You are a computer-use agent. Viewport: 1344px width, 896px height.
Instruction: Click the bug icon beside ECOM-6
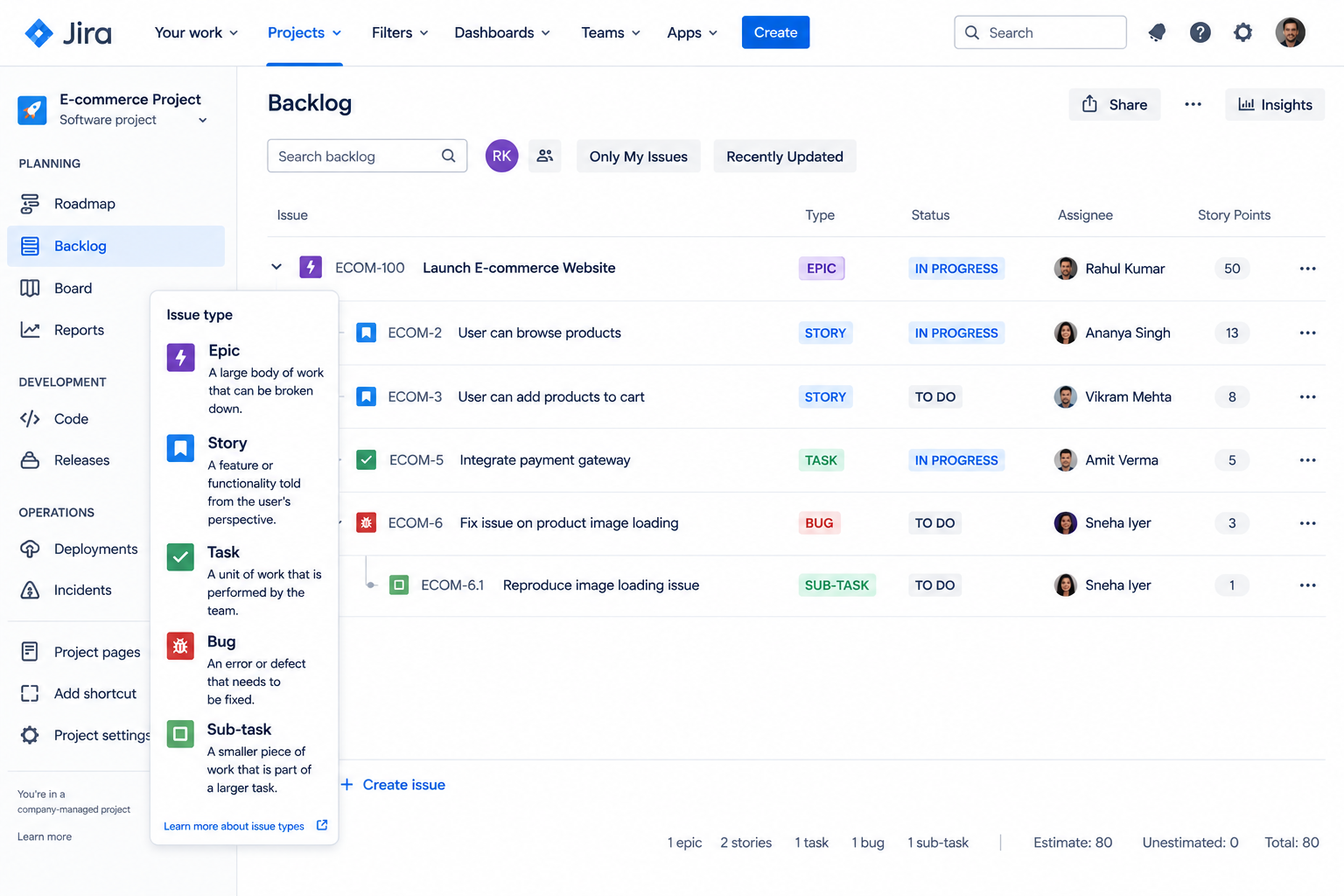pyautogui.click(x=367, y=522)
